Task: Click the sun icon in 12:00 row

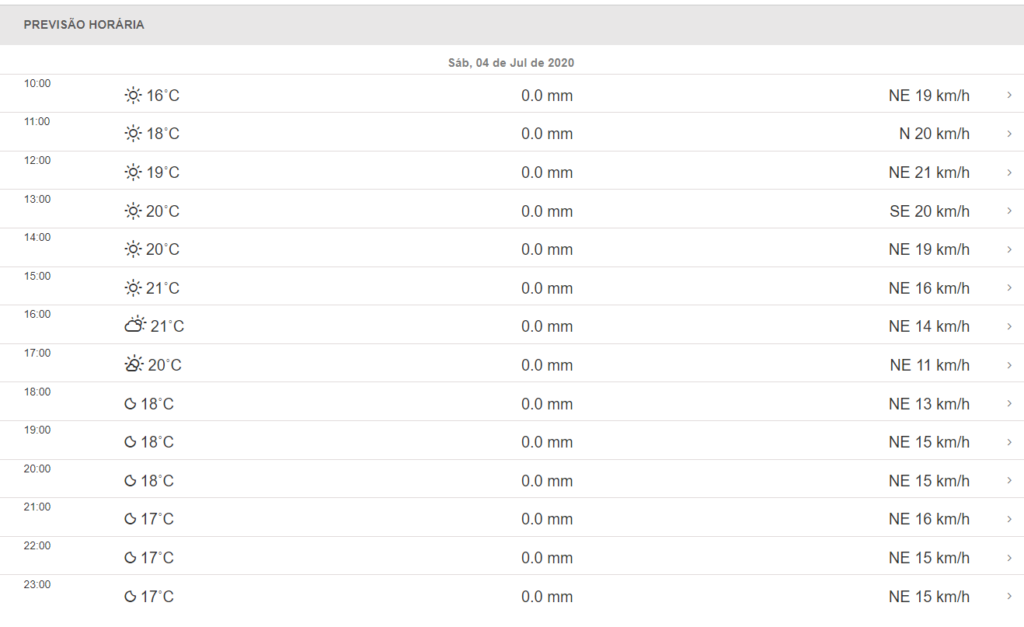Action: coord(133,173)
